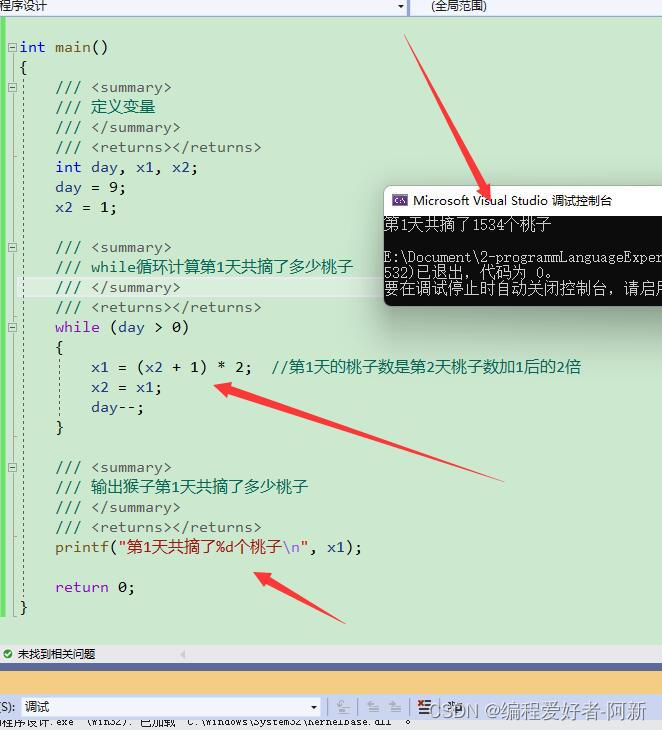The image size is (662, 730).
Task: Click the statement 'x1 = (x2 + 1) * 2;'
Action: 171,367
